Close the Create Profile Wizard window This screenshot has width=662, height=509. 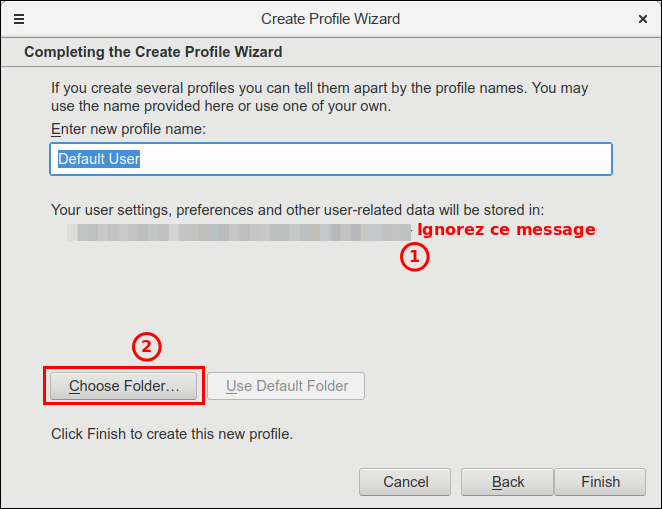tap(642, 19)
